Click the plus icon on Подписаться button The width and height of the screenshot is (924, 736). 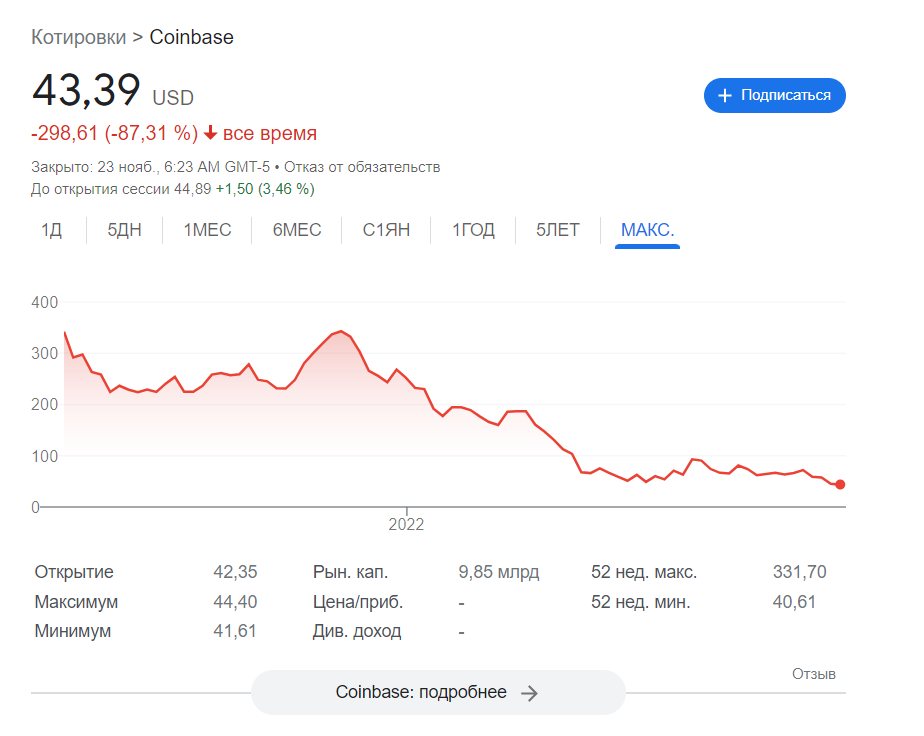725,95
